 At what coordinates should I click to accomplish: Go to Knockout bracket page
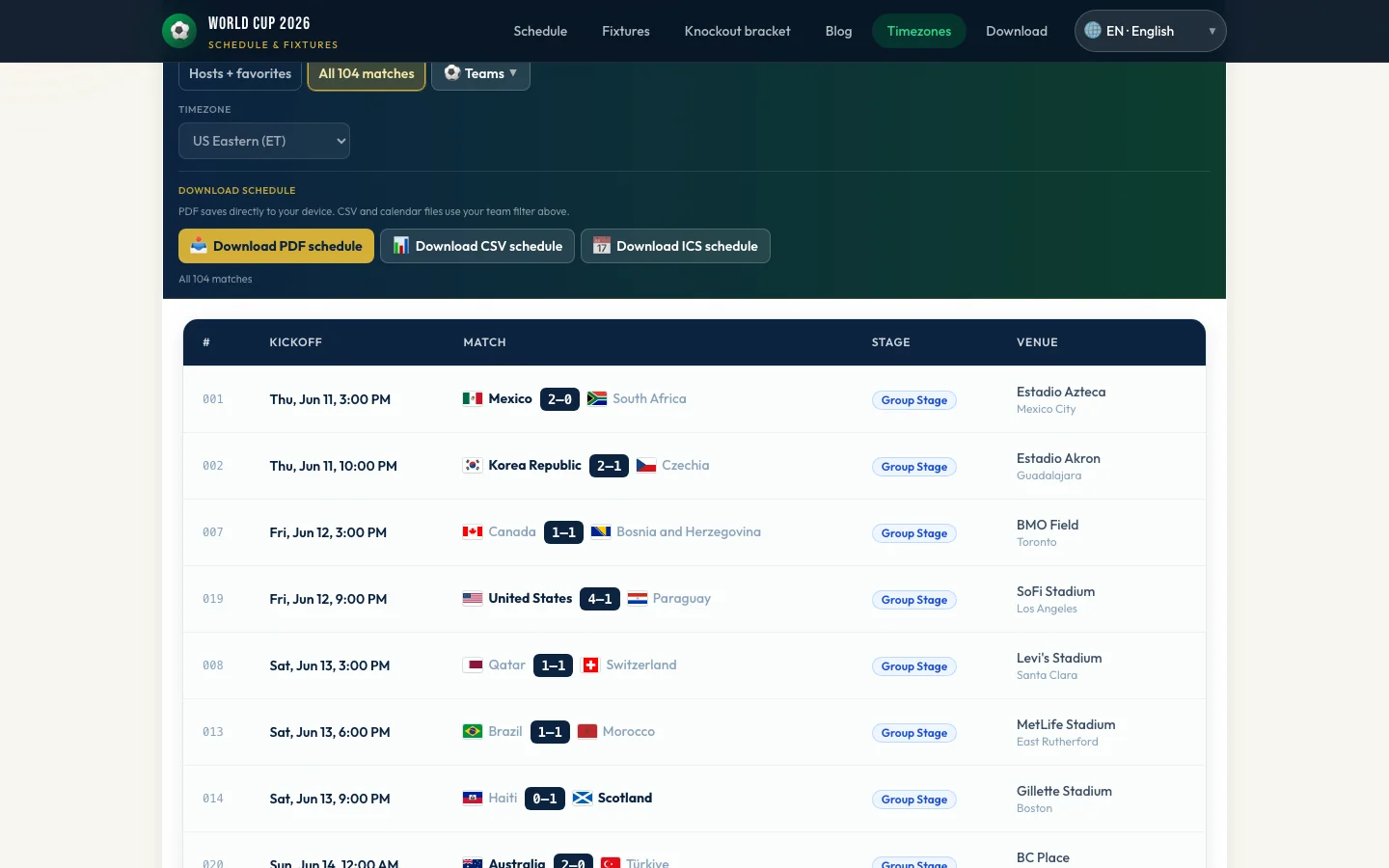738,31
